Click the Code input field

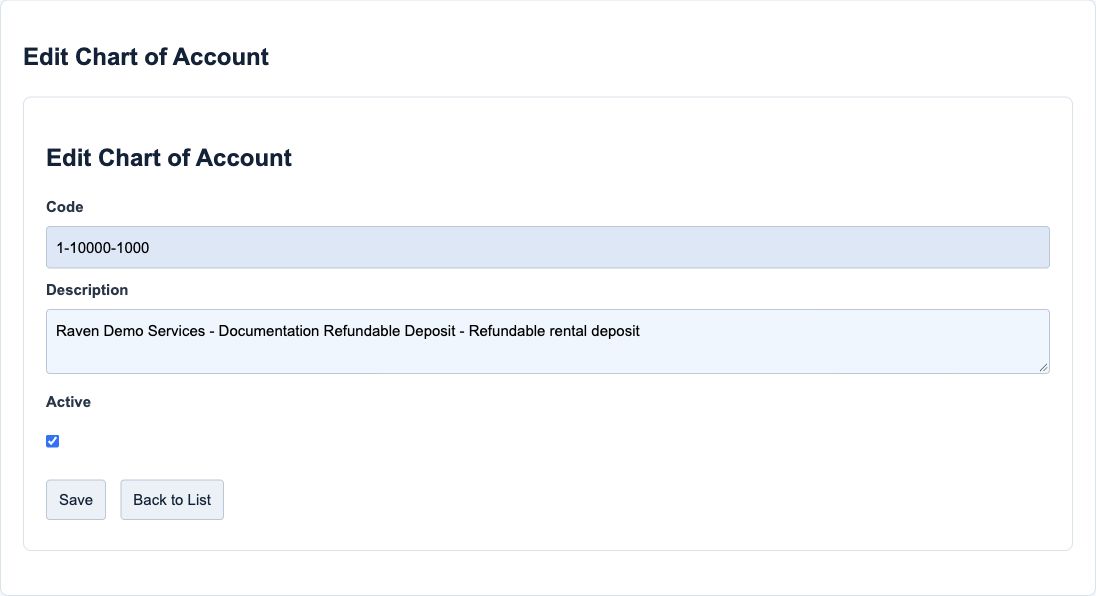[x=547, y=247]
